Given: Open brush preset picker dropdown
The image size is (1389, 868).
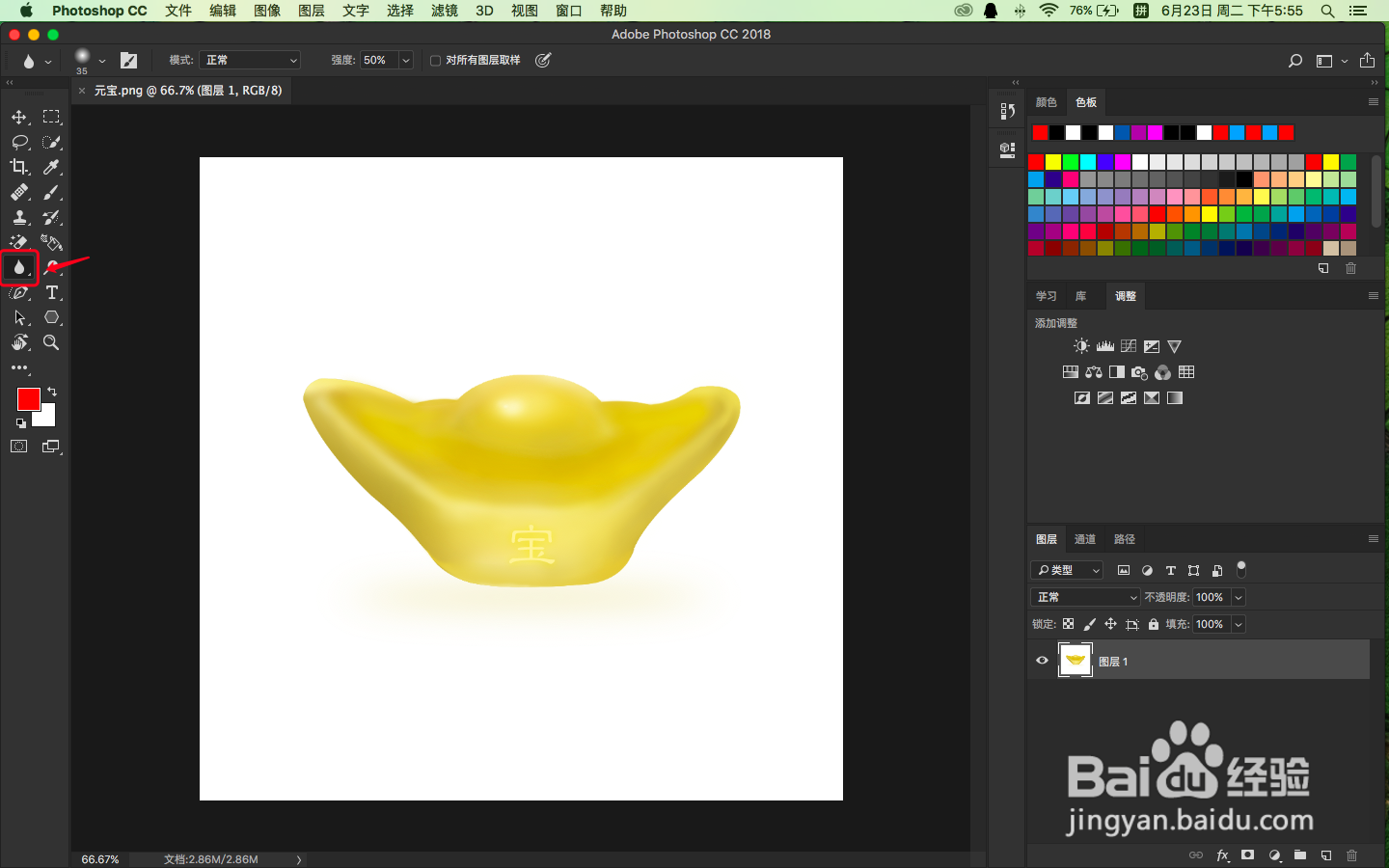Looking at the screenshot, I should (x=102, y=61).
